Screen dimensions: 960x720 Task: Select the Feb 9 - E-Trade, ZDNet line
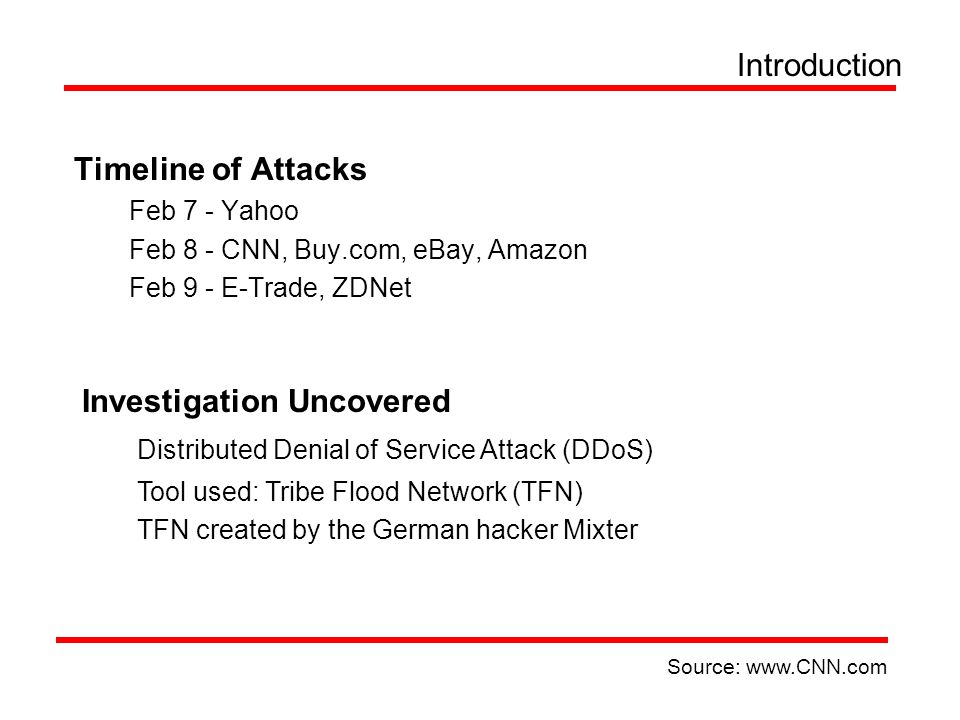click(x=270, y=288)
